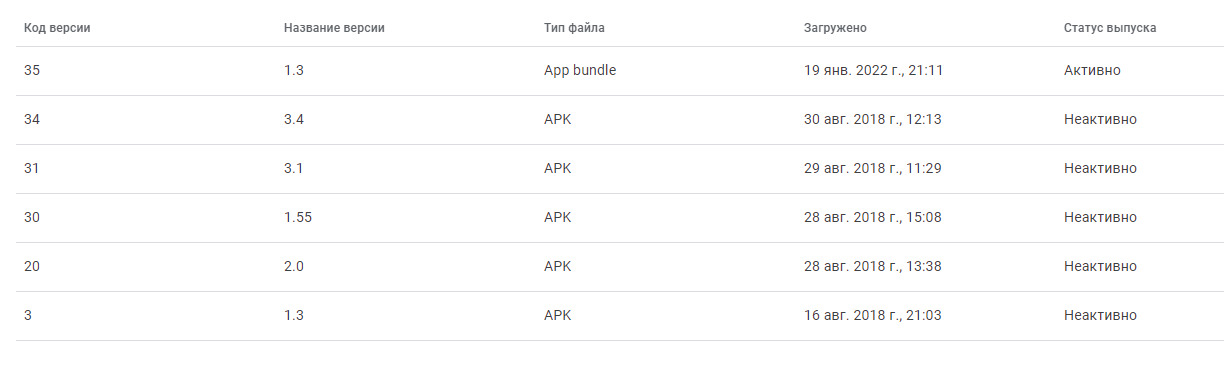
Task: Click the Активно release status
Action: point(1092,71)
